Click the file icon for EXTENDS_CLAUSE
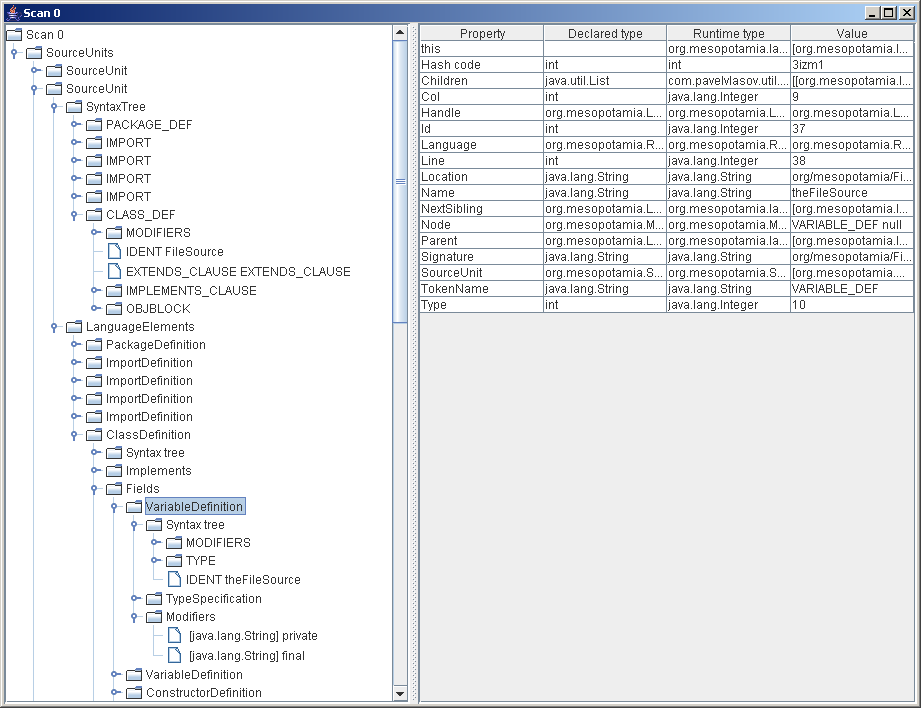921x708 pixels. tap(114, 271)
